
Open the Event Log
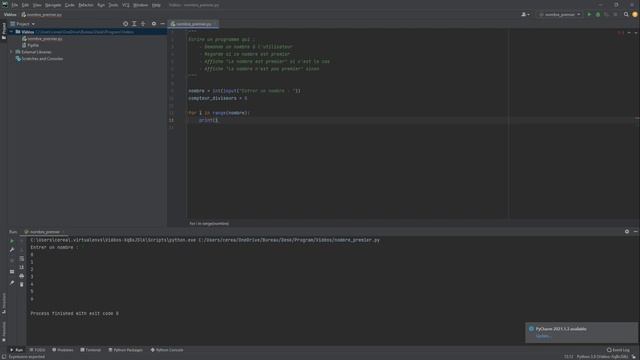pyautogui.click(x=618, y=350)
